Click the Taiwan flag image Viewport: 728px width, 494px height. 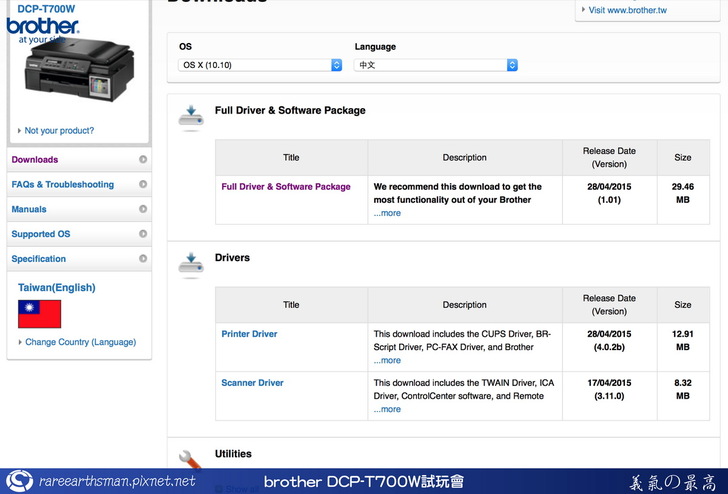(x=39, y=314)
